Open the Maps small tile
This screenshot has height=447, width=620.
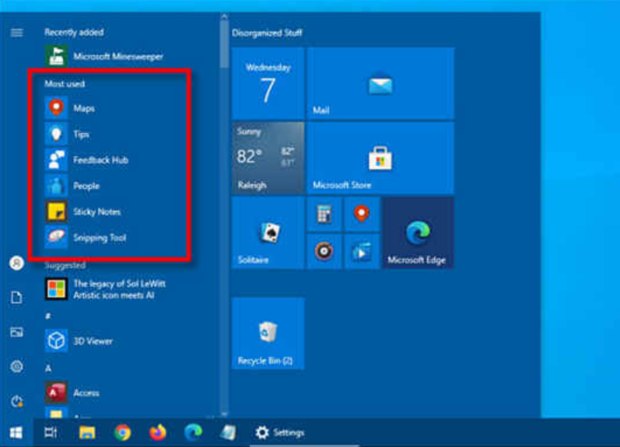coord(362,214)
